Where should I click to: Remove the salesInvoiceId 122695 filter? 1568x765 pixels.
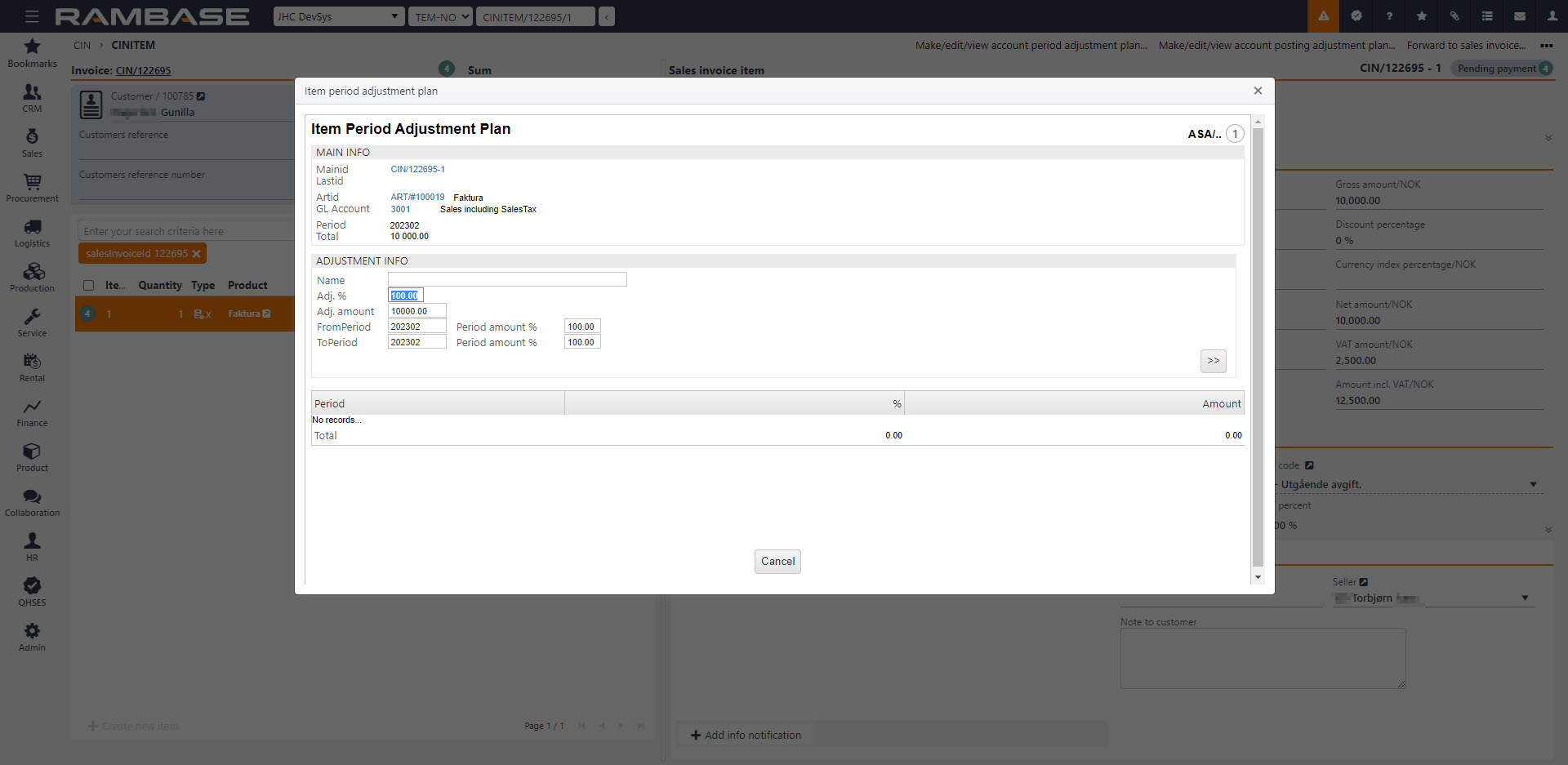(x=196, y=254)
